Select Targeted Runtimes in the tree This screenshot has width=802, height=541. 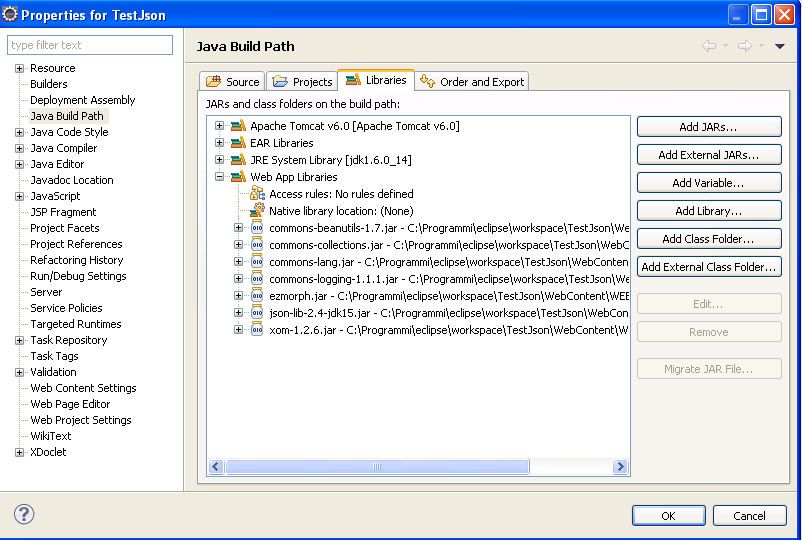pyautogui.click(x=76, y=324)
